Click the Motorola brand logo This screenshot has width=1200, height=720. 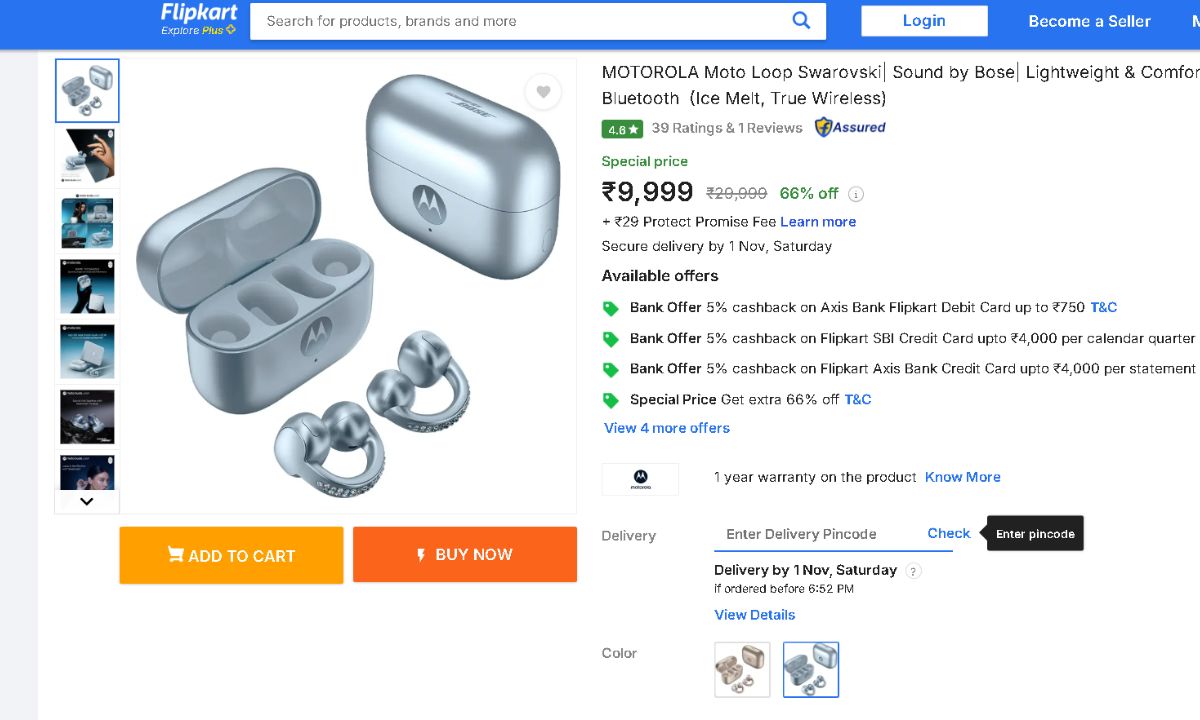click(640, 479)
